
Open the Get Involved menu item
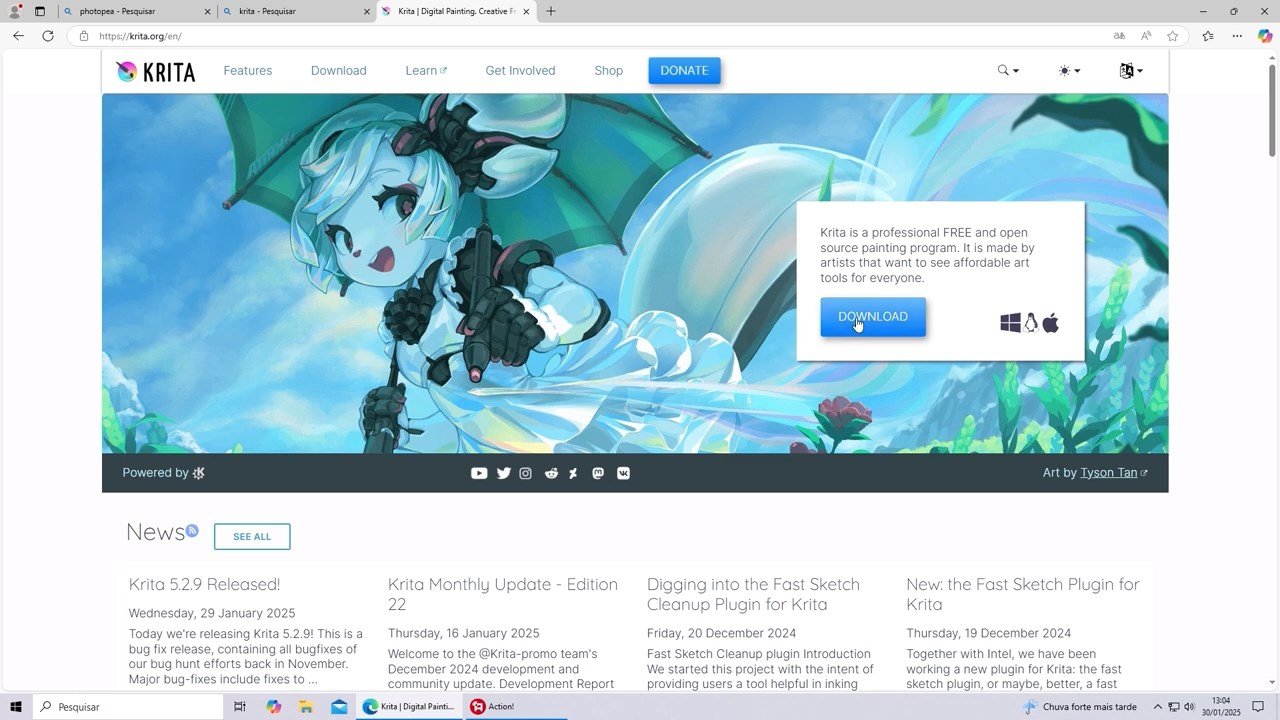(x=520, y=71)
